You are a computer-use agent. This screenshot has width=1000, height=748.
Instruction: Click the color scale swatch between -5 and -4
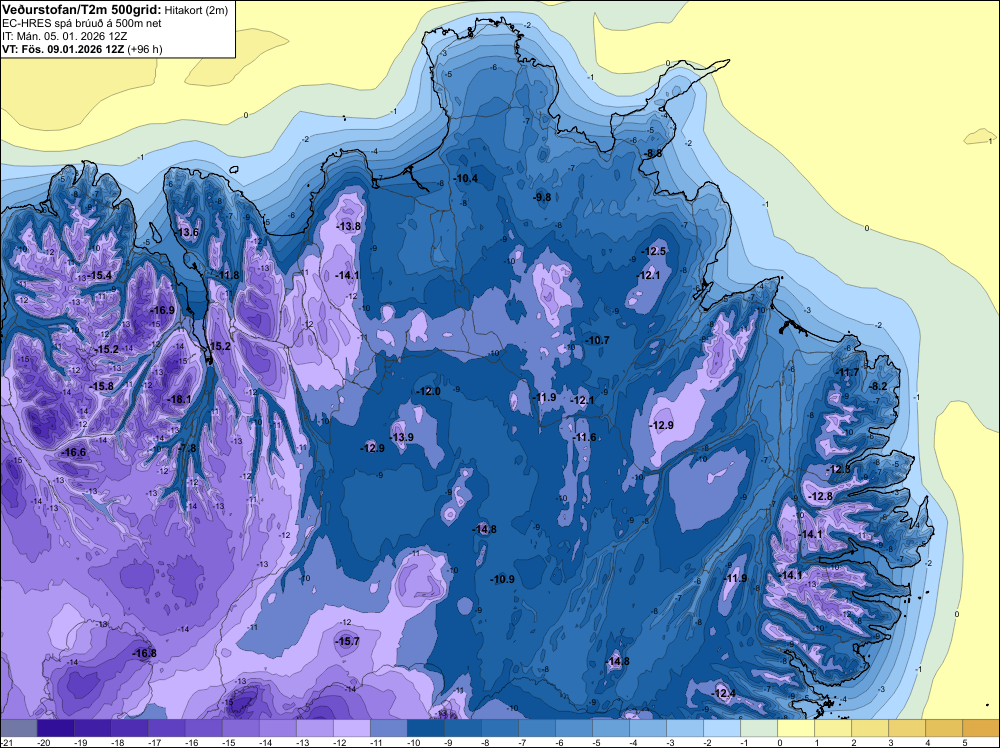point(611,728)
